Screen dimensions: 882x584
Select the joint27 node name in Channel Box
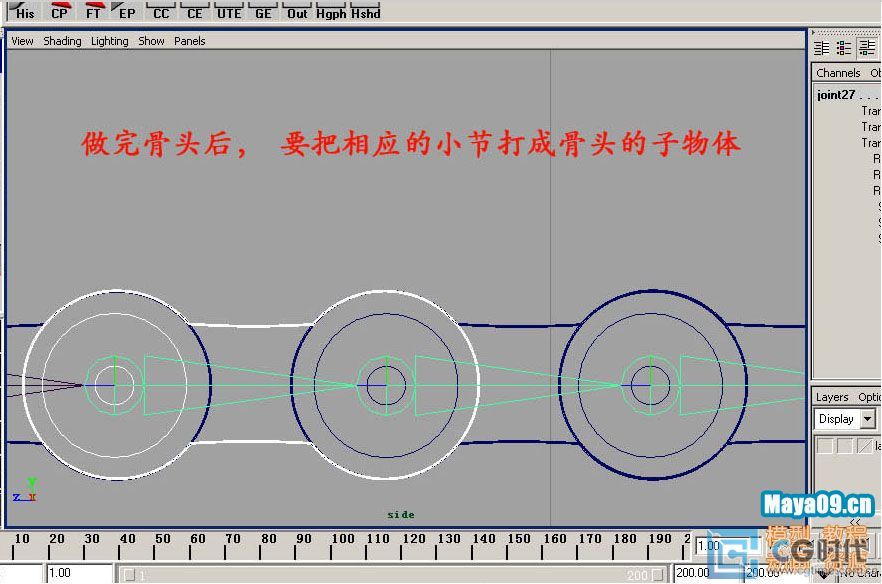(836, 95)
